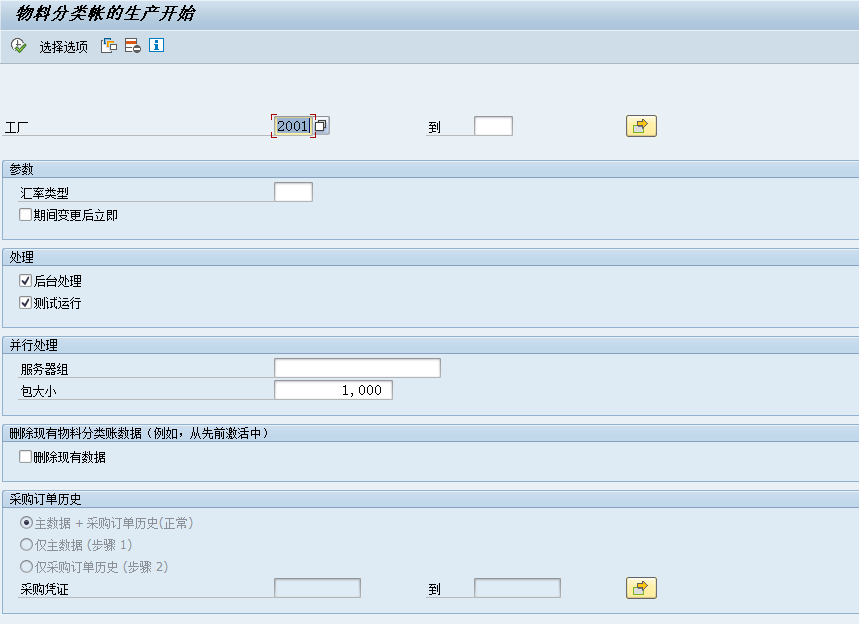Uncheck 测试运行 checkbox
Screen dimensions: 859x624
tap(25, 303)
